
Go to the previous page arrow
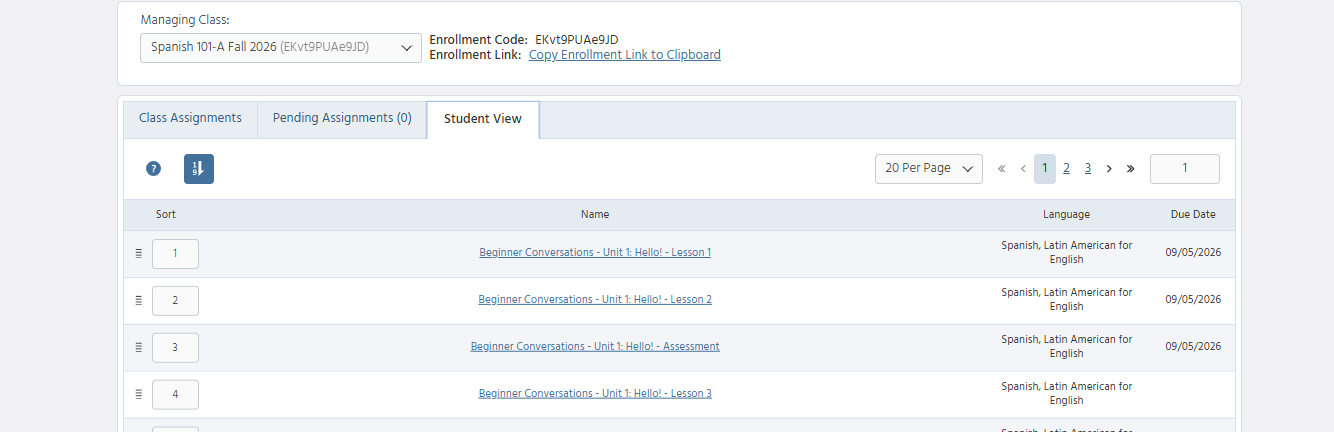[x=1023, y=169]
